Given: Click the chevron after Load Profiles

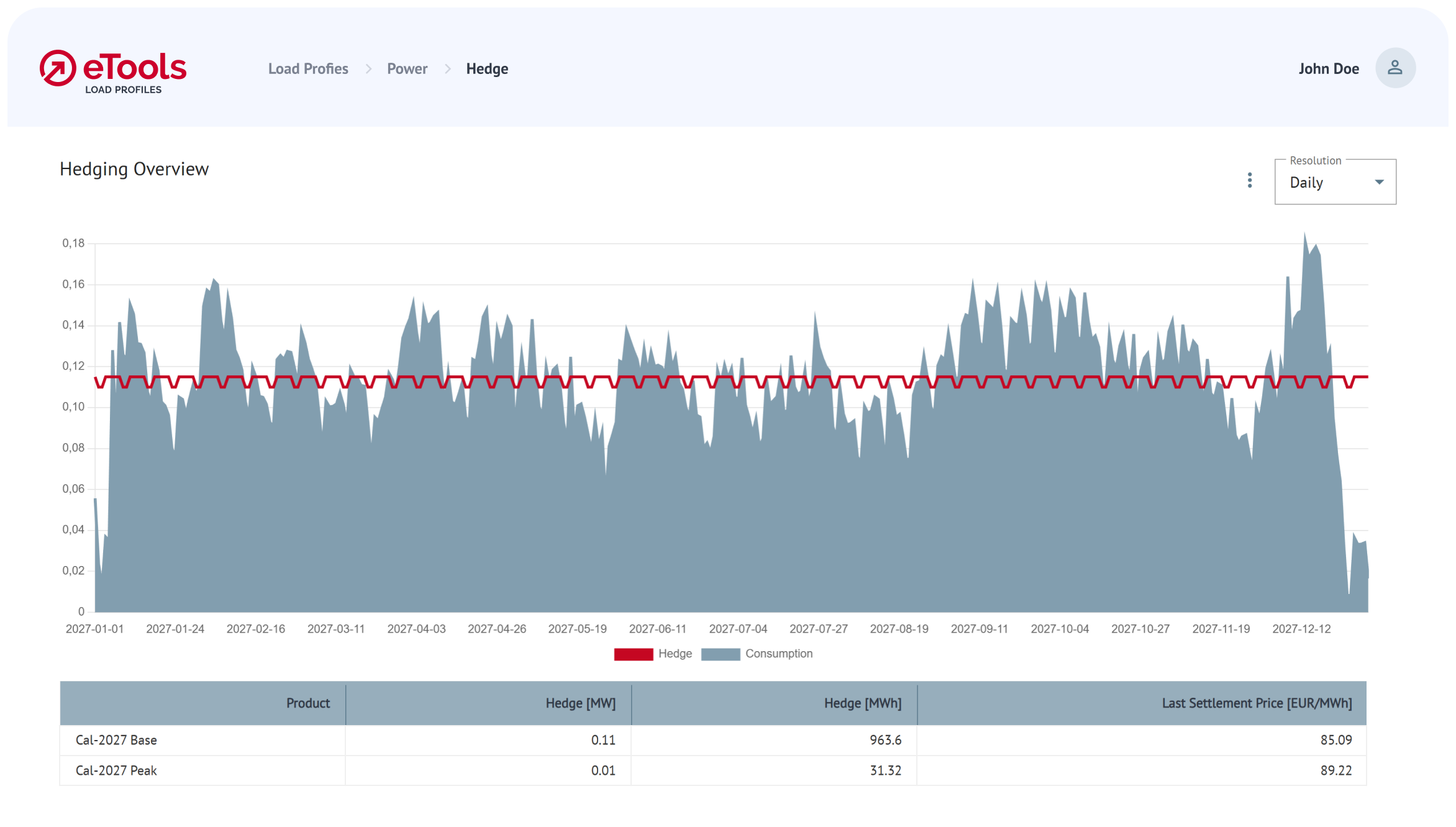Looking at the screenshot, I should (368, 69).
